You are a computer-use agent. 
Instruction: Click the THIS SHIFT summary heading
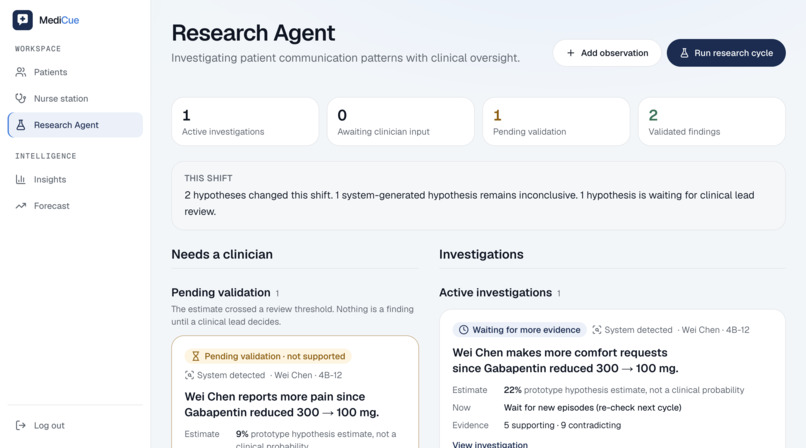[208, 178]
